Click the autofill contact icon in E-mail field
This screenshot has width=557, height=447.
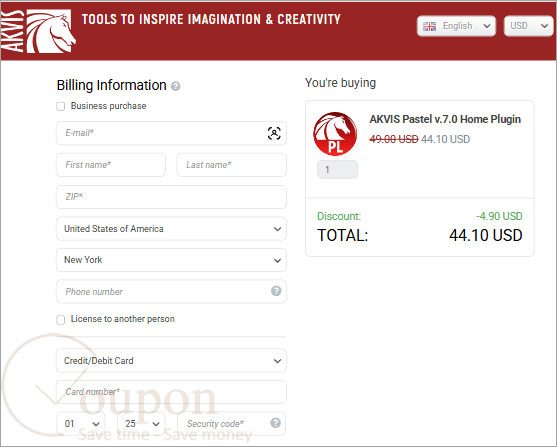point(274,133)
